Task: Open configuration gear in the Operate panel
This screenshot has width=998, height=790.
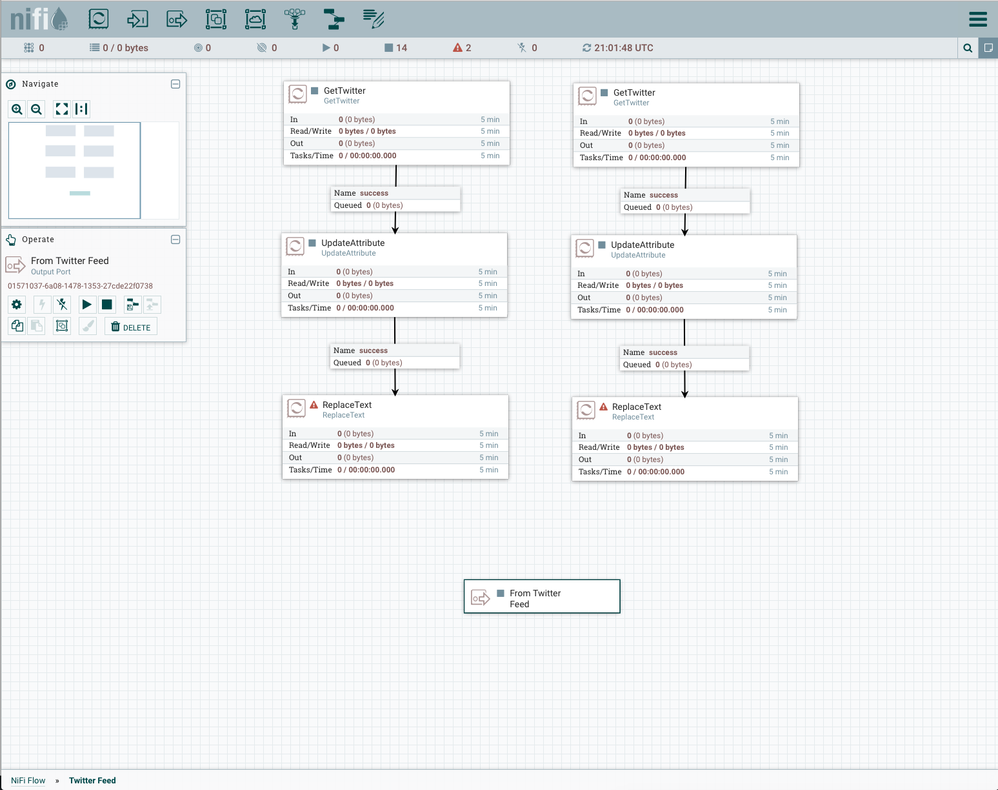Action: (x=16, y=304)
